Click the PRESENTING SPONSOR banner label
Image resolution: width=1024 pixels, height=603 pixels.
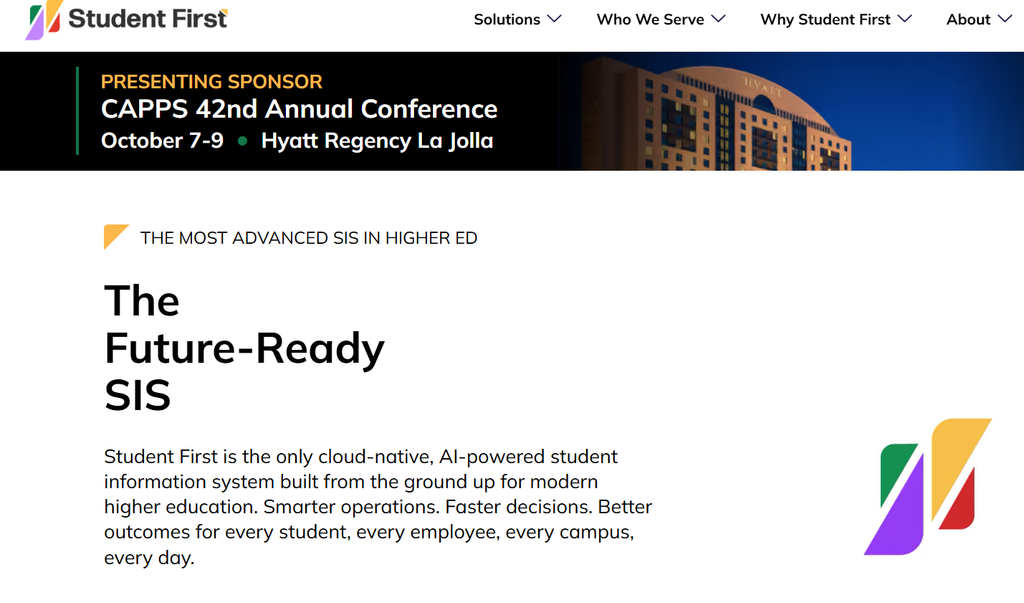212,82
